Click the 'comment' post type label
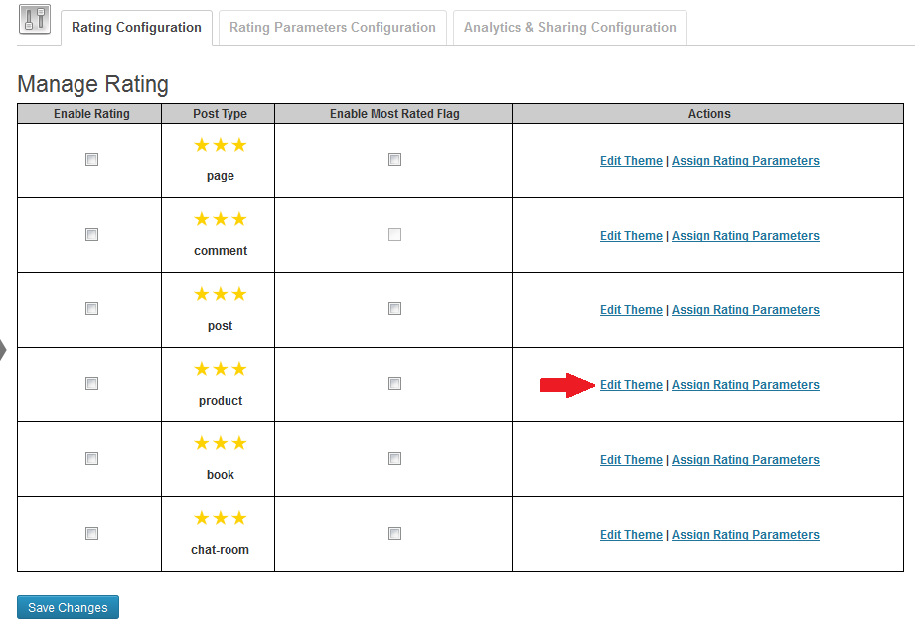Screen dimensions: 915x621 pyautogui.click(x=221, y=251)
